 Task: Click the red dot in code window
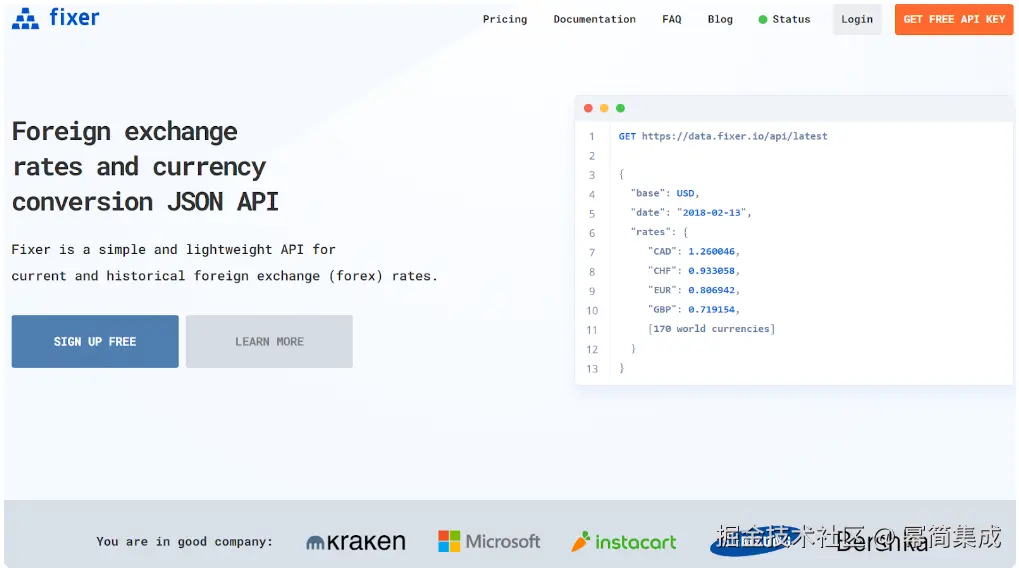pos(588,108)
